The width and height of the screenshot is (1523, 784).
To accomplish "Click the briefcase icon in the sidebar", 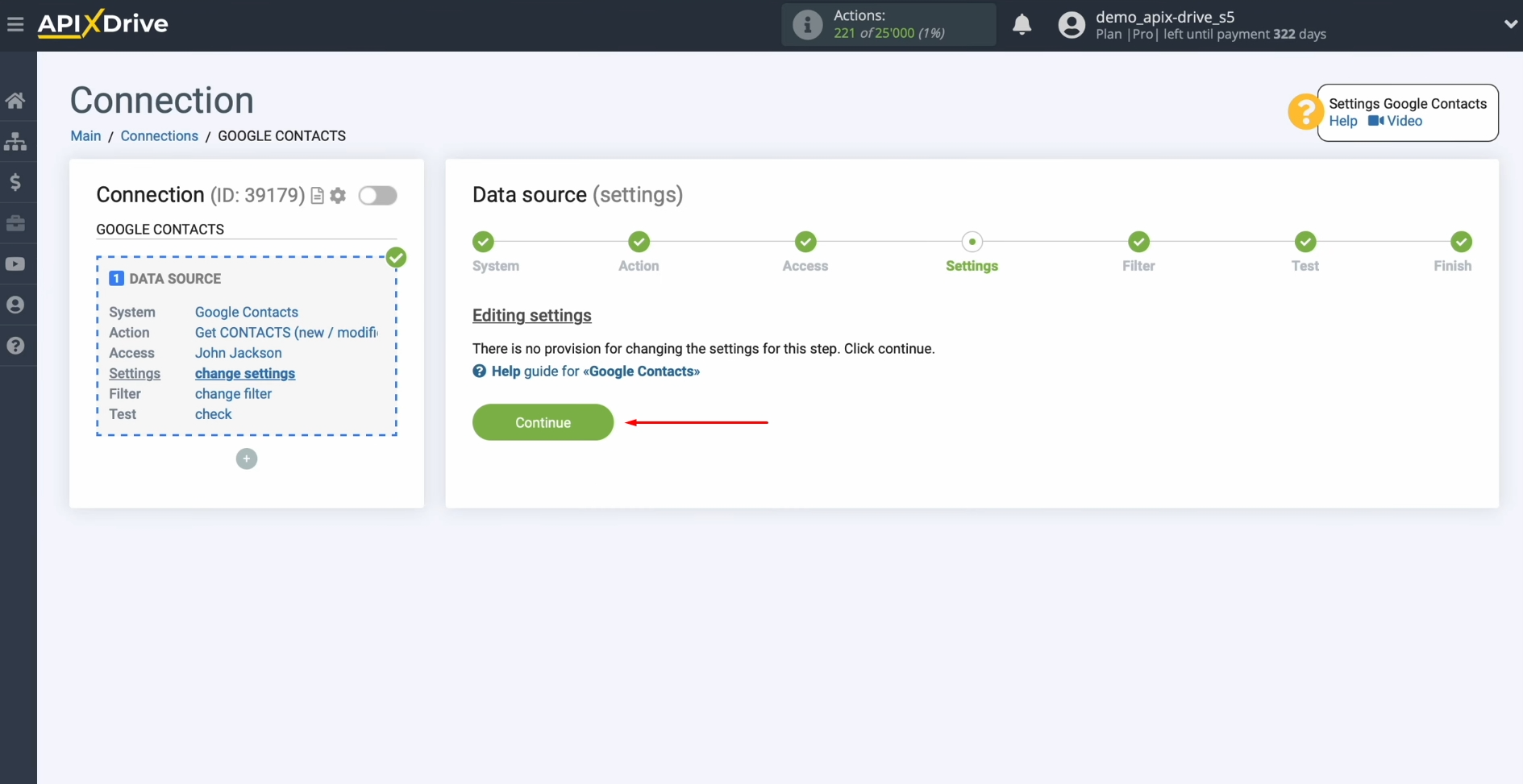I will [15, 223].
